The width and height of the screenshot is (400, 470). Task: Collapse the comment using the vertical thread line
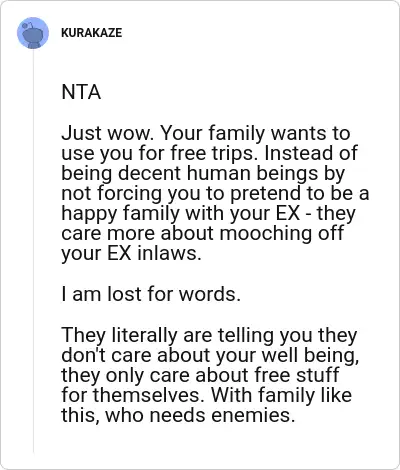[33, 252]
